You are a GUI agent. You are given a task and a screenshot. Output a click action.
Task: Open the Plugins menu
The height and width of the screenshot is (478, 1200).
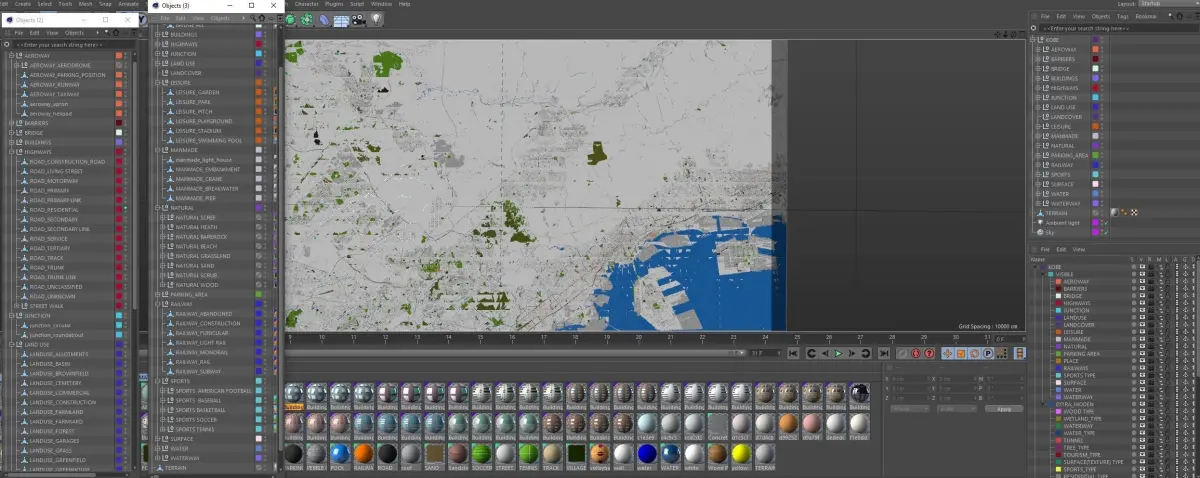pyautogui.click(x=334, y=4)
